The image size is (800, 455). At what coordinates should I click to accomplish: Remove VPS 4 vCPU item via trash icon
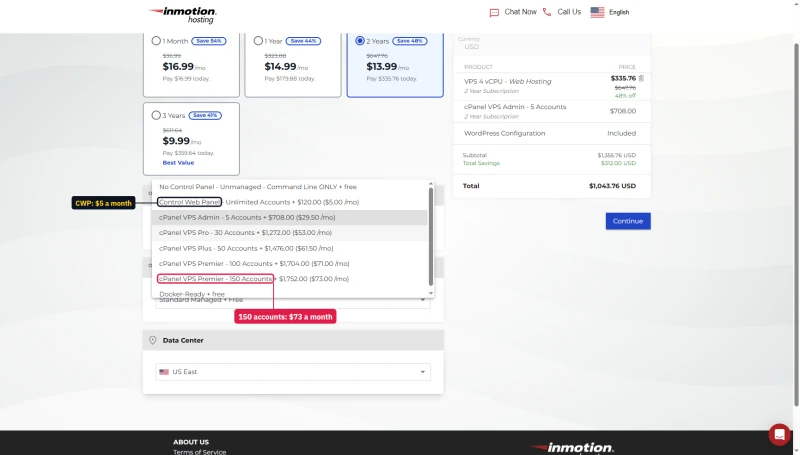coord(641,78)
